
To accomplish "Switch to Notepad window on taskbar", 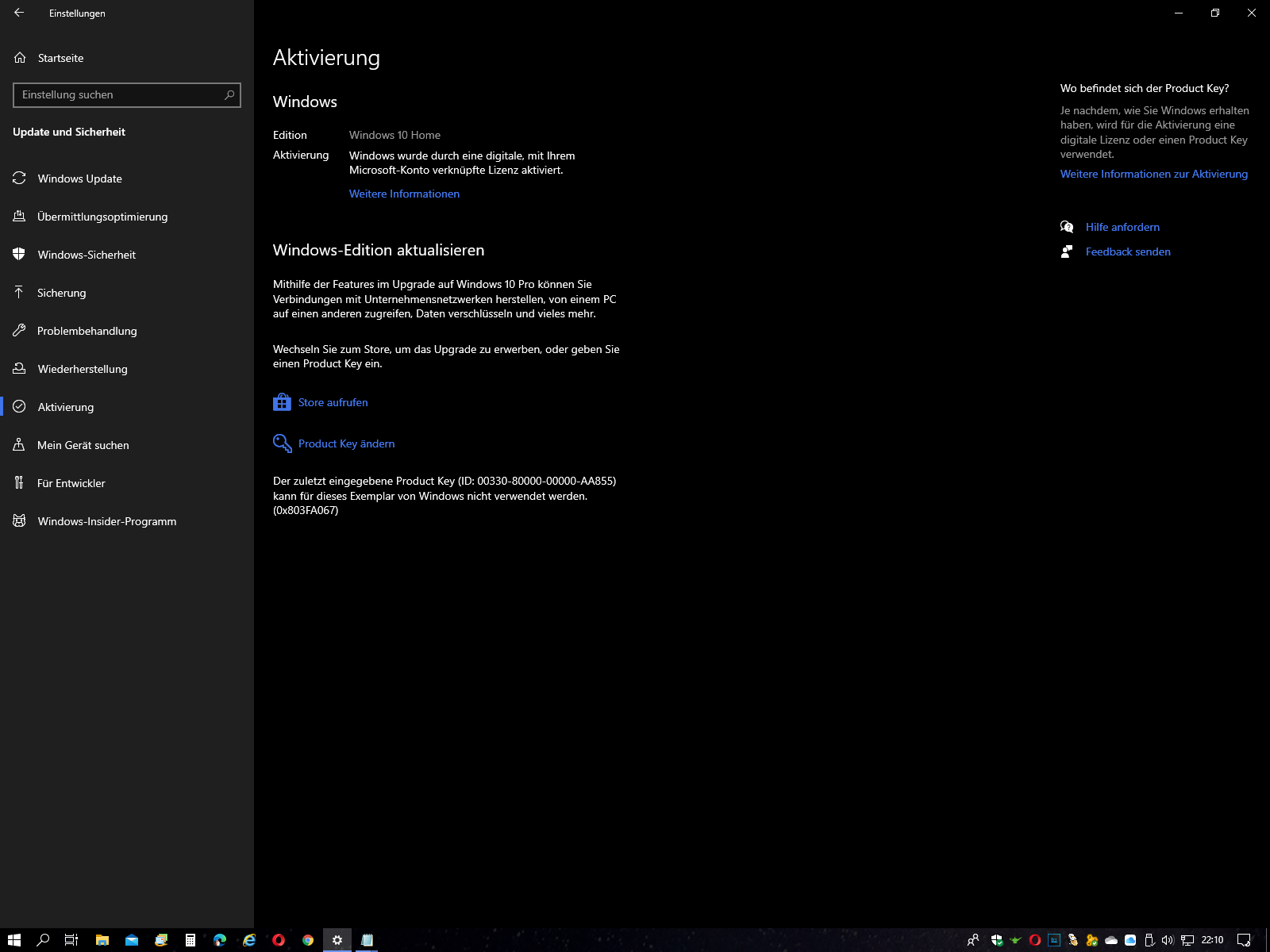I will [367, 940].
